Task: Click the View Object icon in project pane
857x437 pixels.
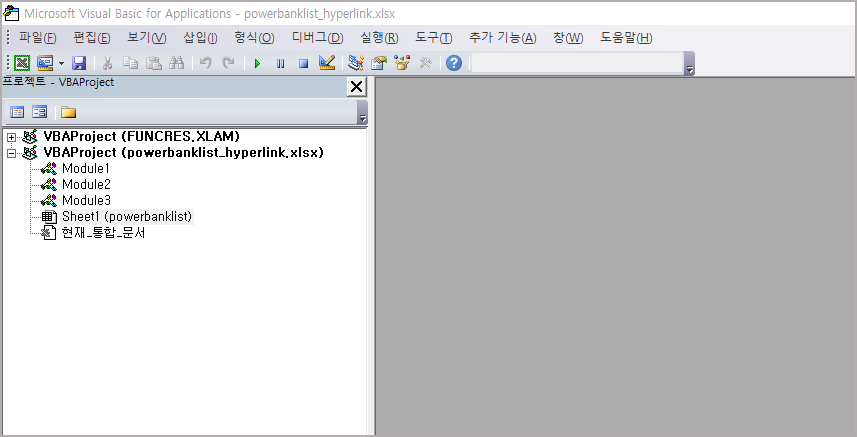Action: tap(39, 112)
